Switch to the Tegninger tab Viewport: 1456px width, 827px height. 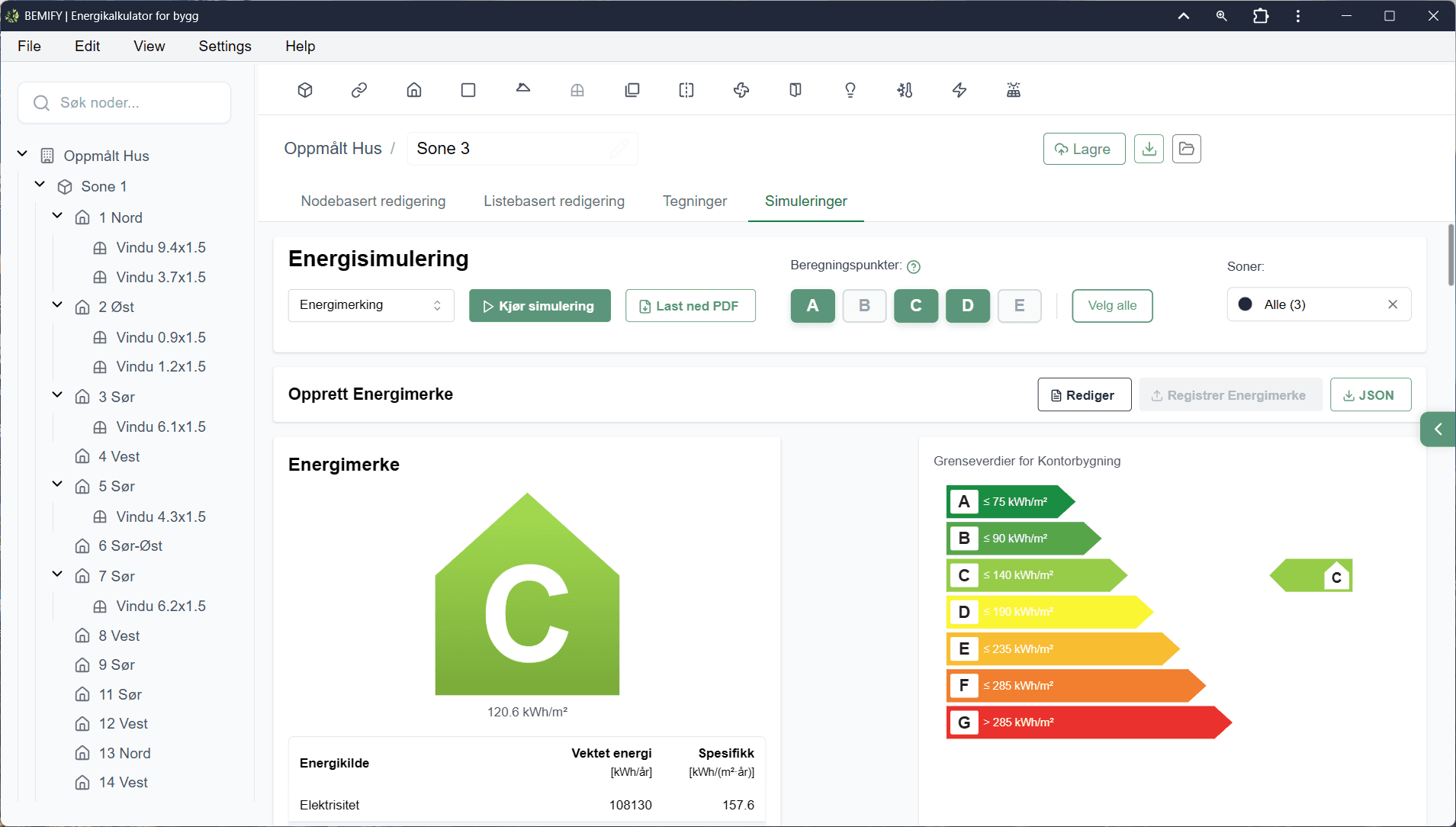pyautogui.click(x=694, y=201)
